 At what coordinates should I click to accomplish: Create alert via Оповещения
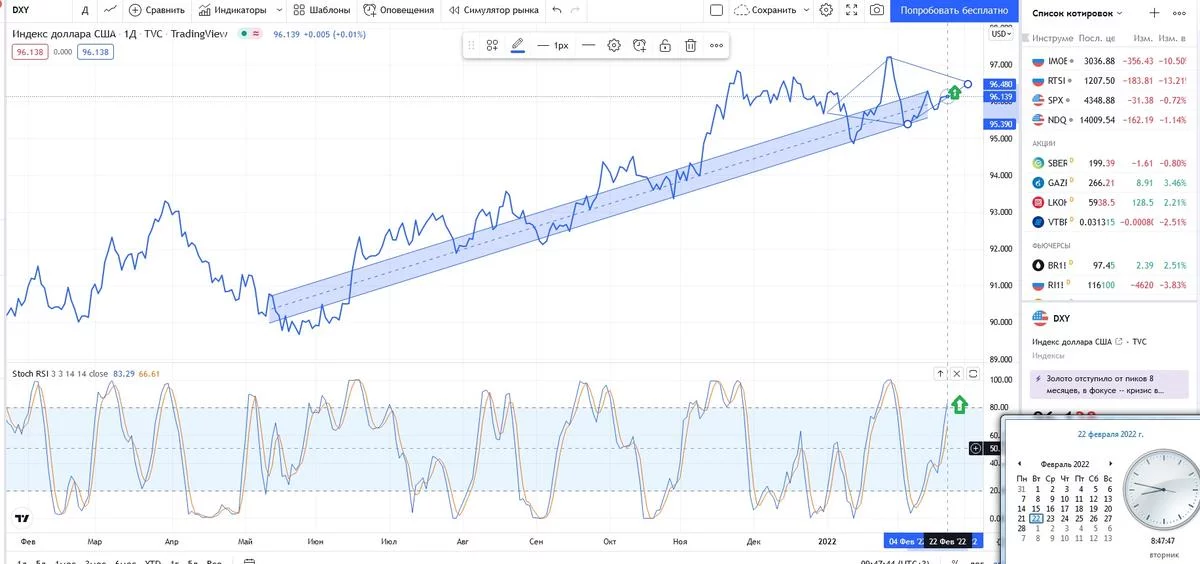pyautogui.click(x=398, y=10)
